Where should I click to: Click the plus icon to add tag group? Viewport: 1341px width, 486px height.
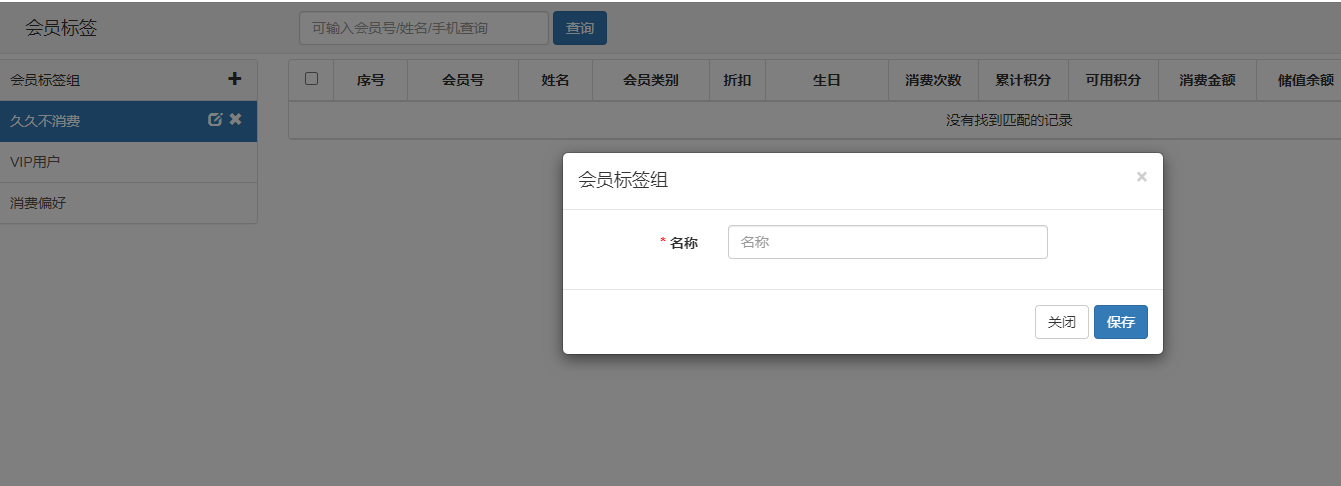(235, 79)
